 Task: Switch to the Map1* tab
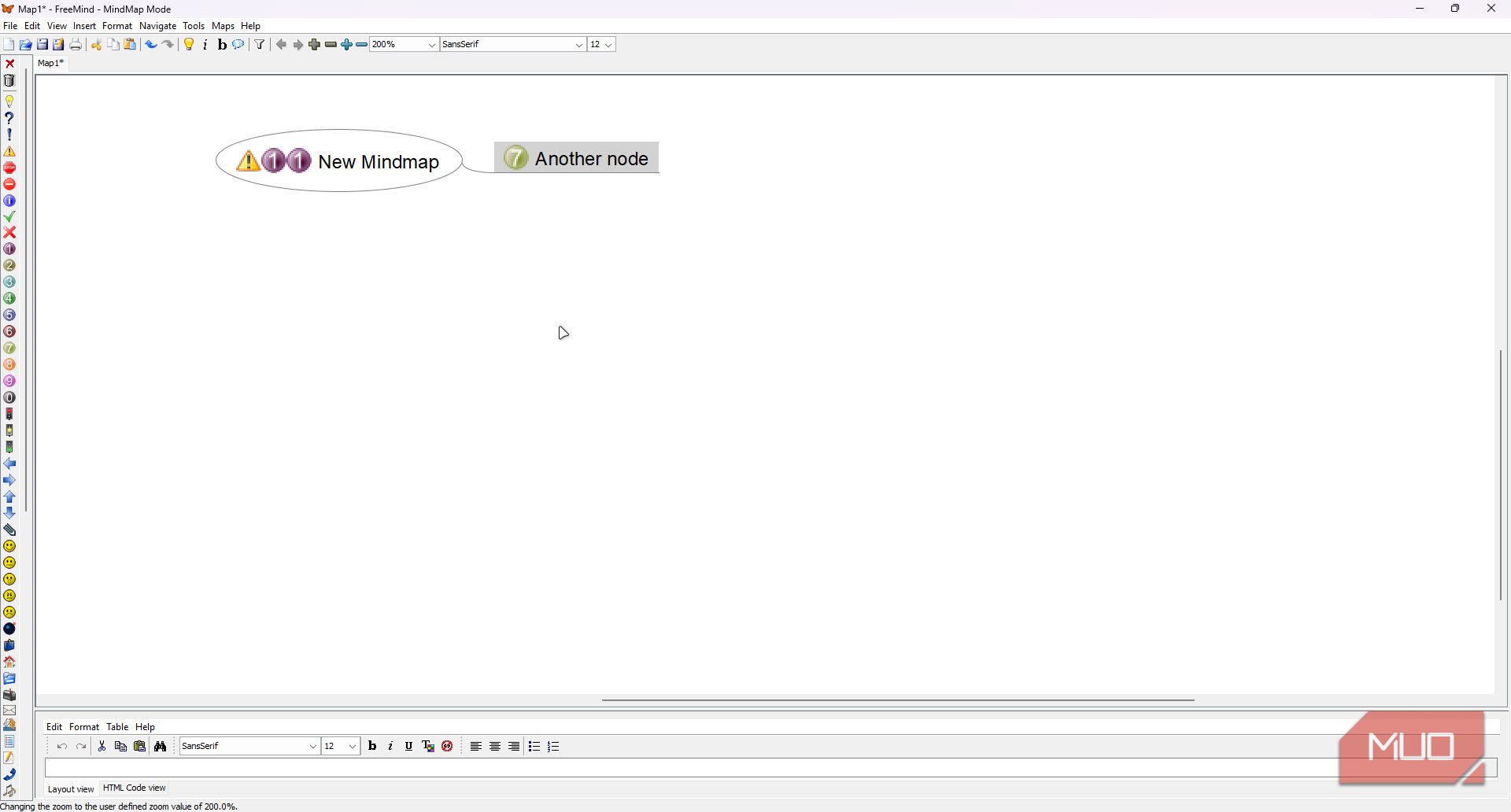coord(51,63)
